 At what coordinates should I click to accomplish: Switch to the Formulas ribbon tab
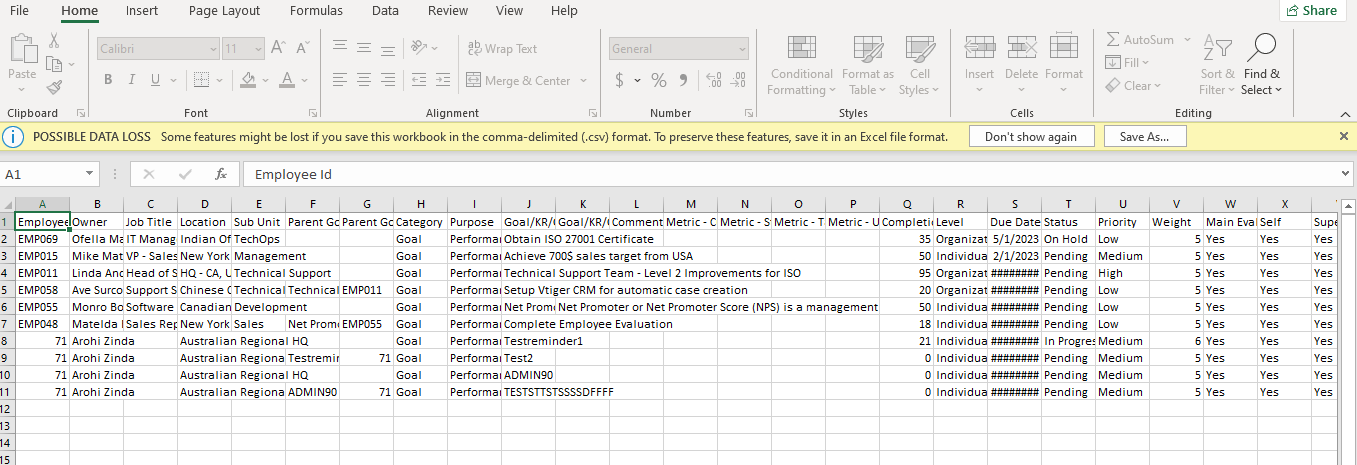click(x=316, y=11)
